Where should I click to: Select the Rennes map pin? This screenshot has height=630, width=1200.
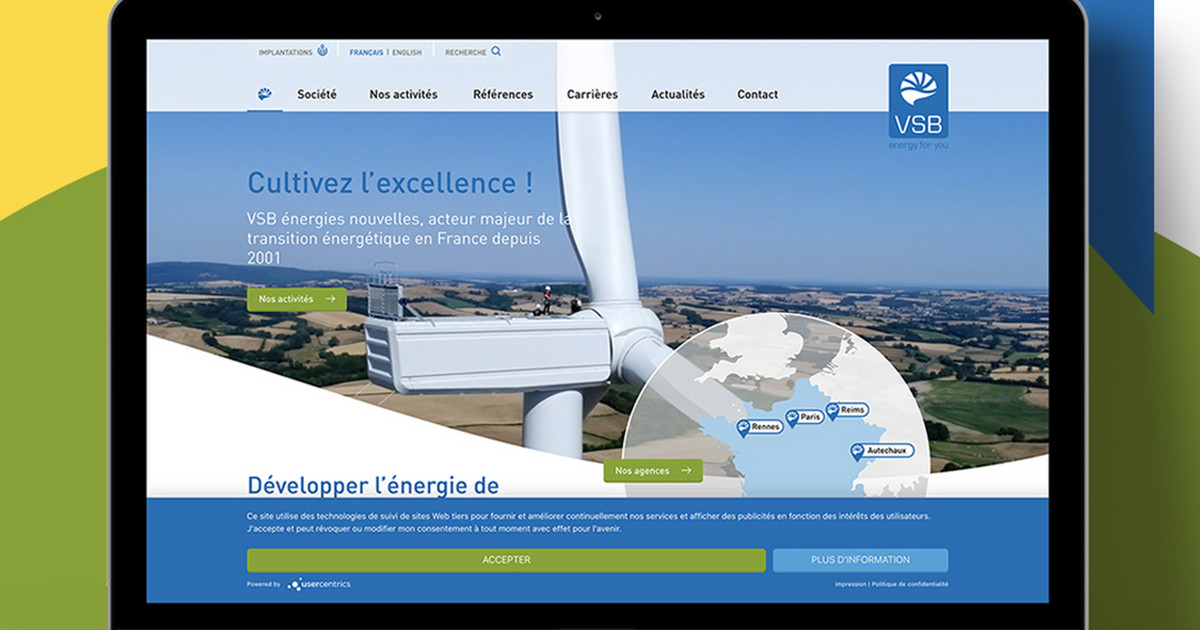pyautogui.click(x=743, y=427)
